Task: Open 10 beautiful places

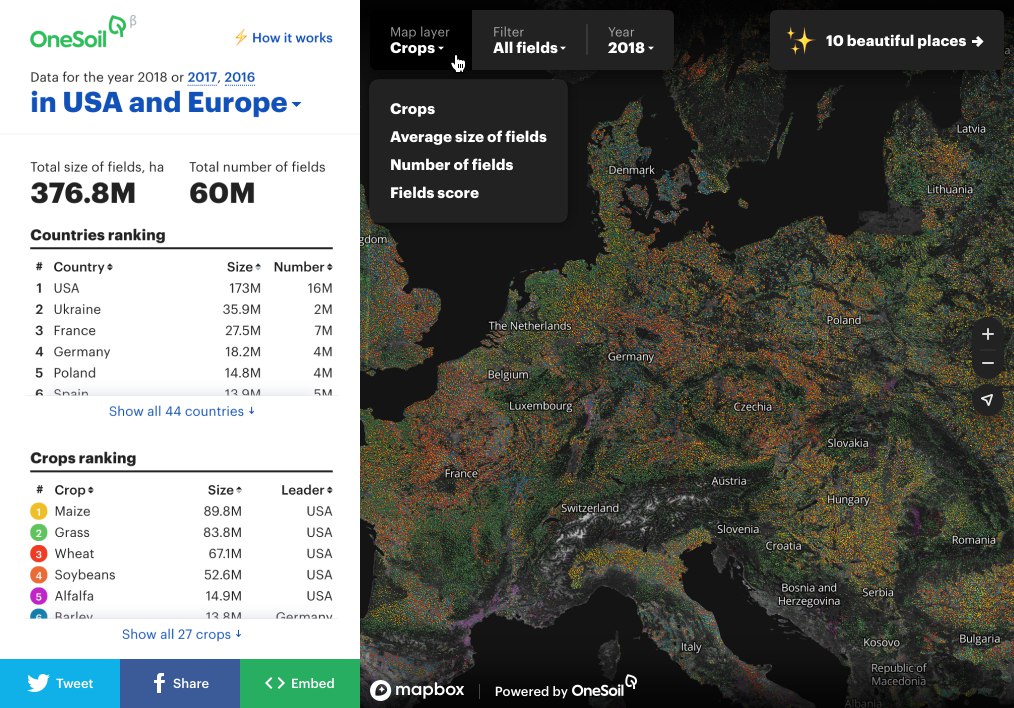Action: (x=886, y=41)
